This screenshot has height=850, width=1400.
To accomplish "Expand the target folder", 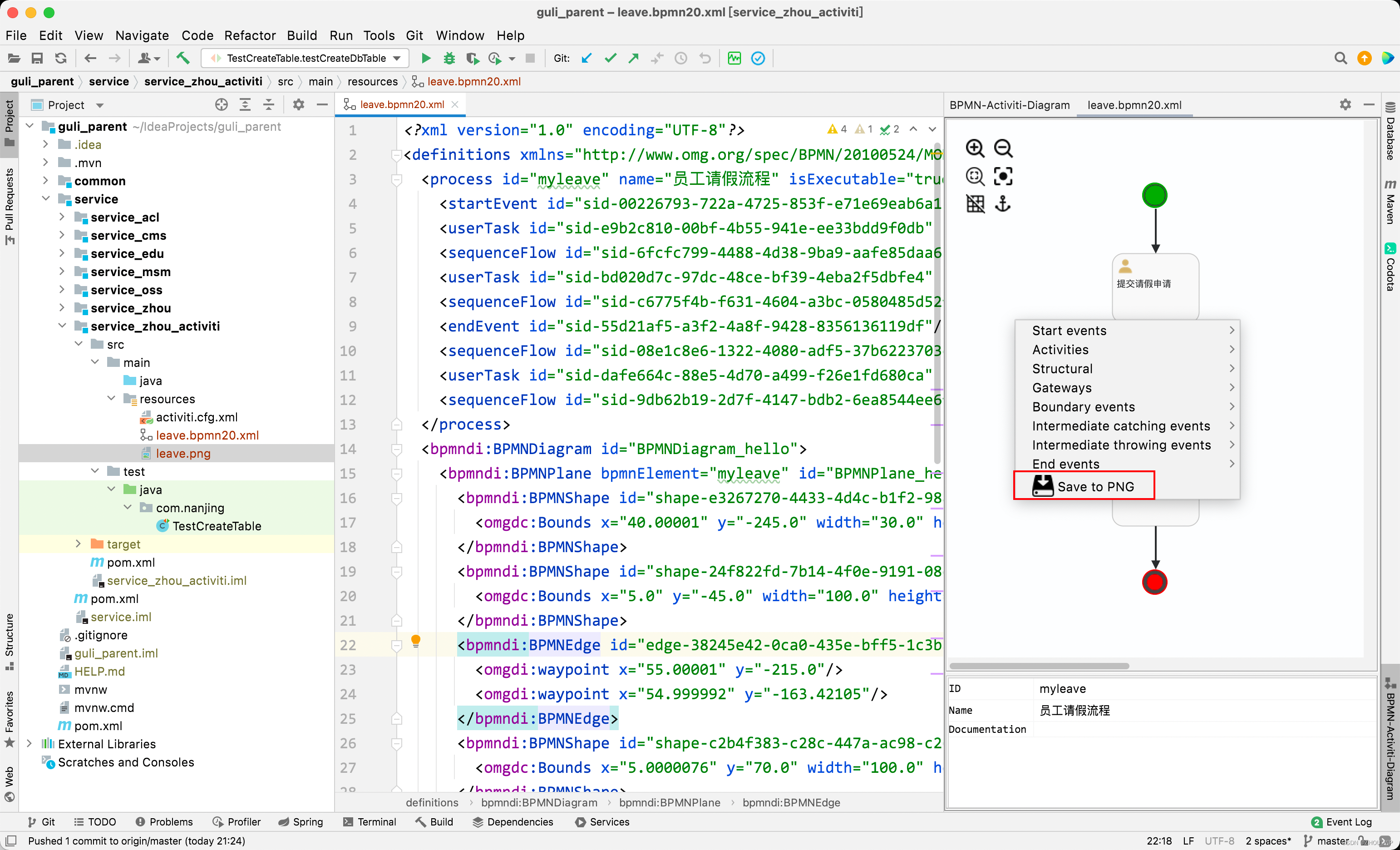I will (79, 544).
